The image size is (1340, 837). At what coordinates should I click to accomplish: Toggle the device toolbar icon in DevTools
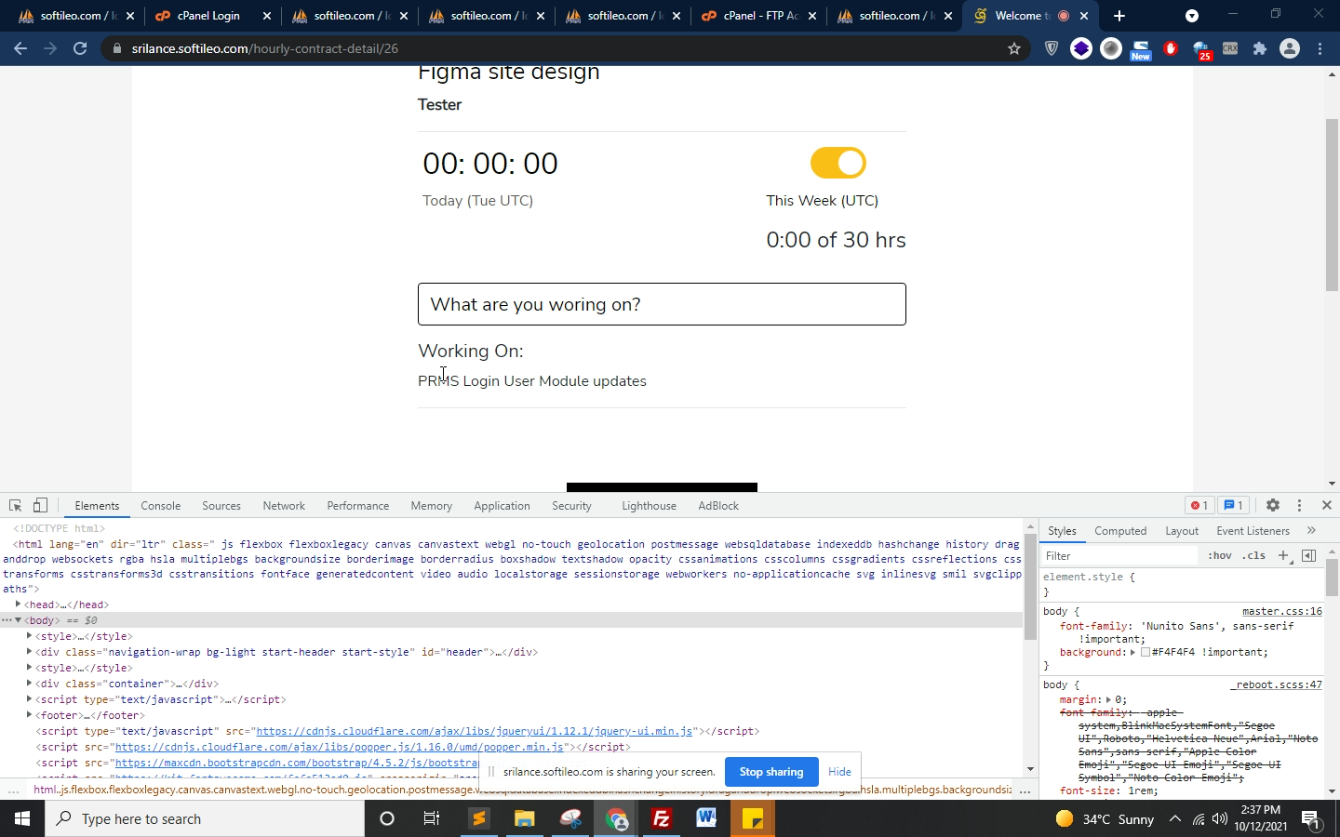tap(40, 506)
